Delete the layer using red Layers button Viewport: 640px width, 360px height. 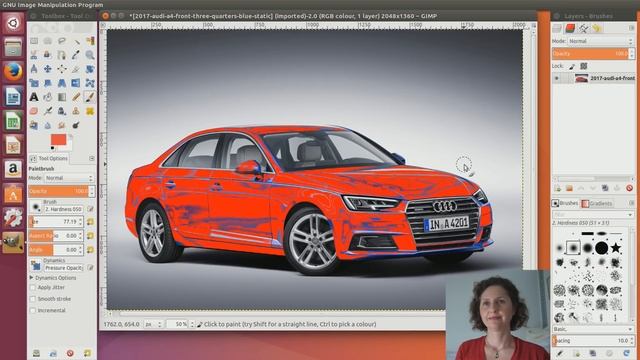pos(629,188)
